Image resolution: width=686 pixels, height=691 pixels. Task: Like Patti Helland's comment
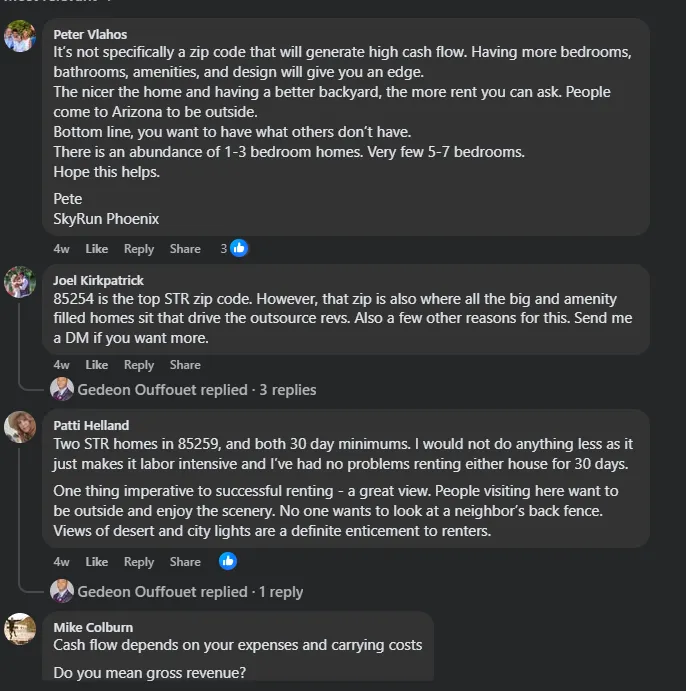tap(97, 562)
